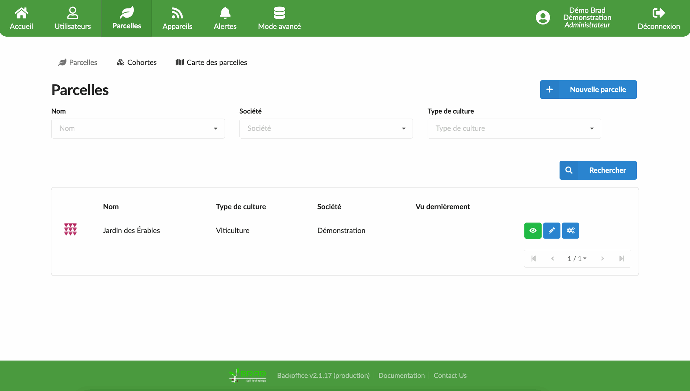
Task: Switch to the Cohortes tab
Action: tap(136, 62)
